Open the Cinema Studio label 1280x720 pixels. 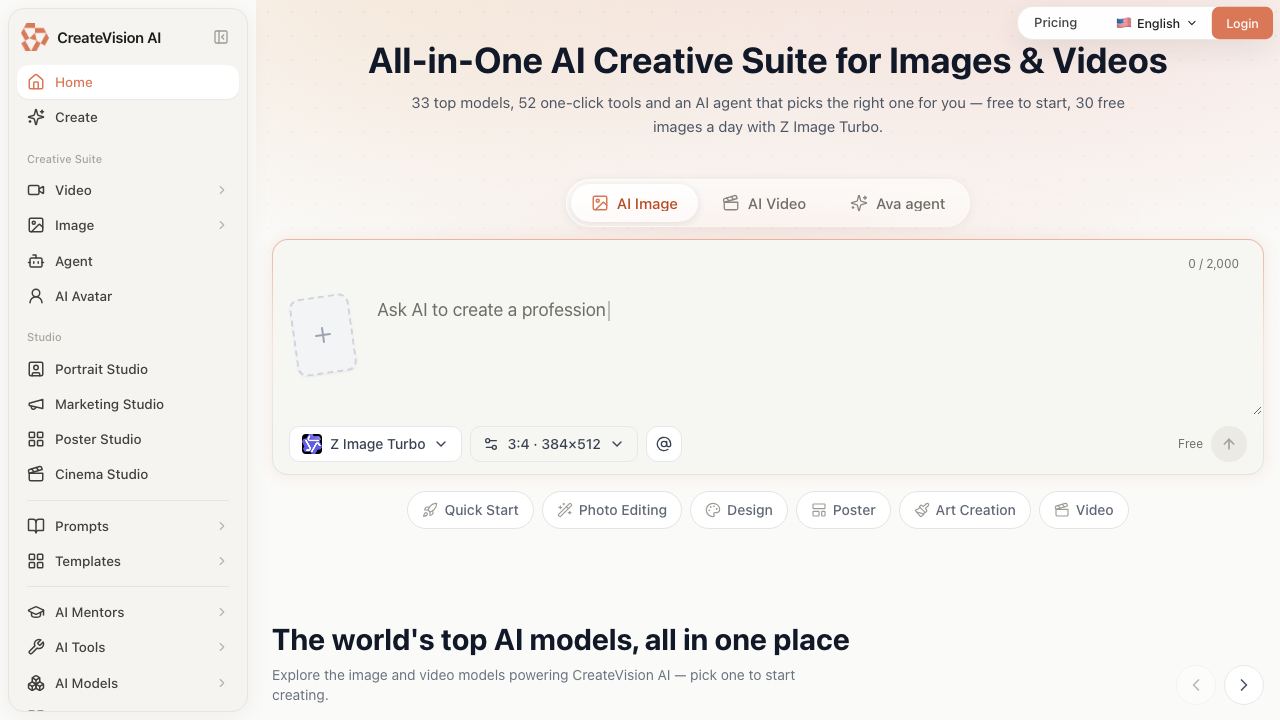tap(101, 474)
